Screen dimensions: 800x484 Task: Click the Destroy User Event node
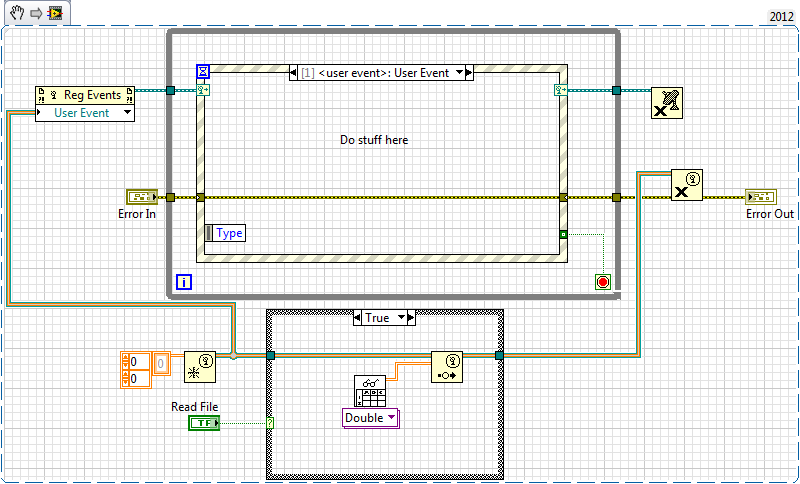coord(686,185)
